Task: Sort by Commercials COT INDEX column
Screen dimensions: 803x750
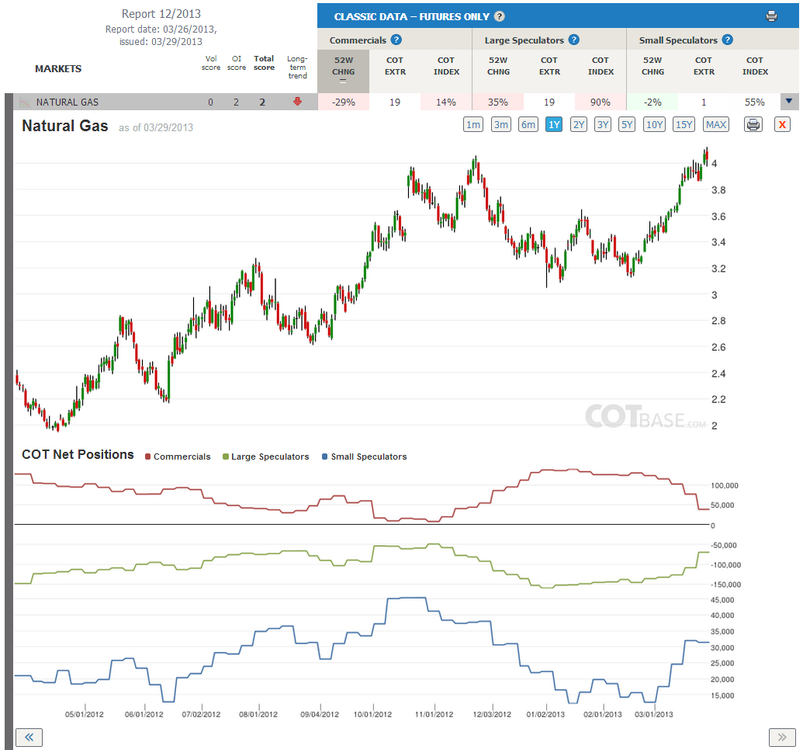Action: (446, 66)
